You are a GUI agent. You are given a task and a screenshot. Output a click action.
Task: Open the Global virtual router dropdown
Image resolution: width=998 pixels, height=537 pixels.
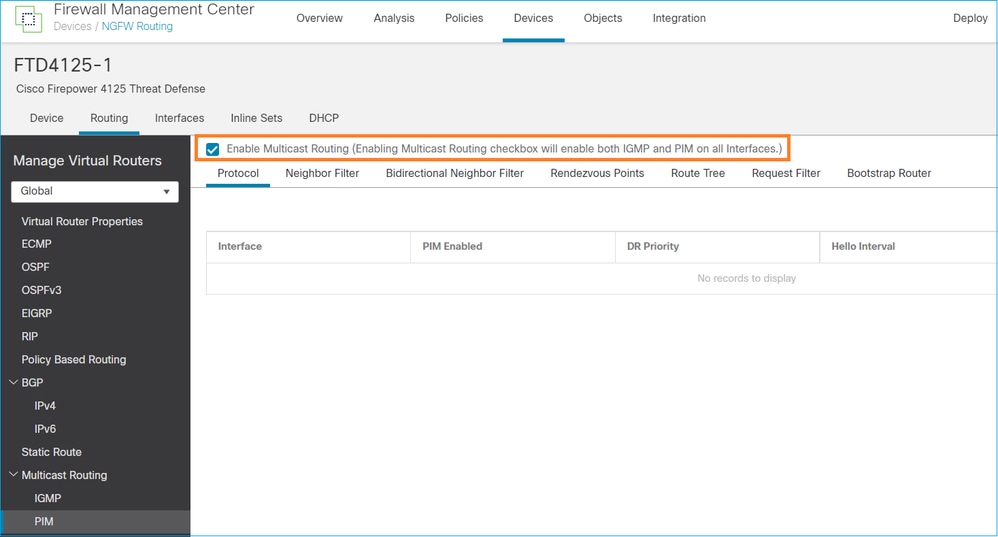coord(95,192)
